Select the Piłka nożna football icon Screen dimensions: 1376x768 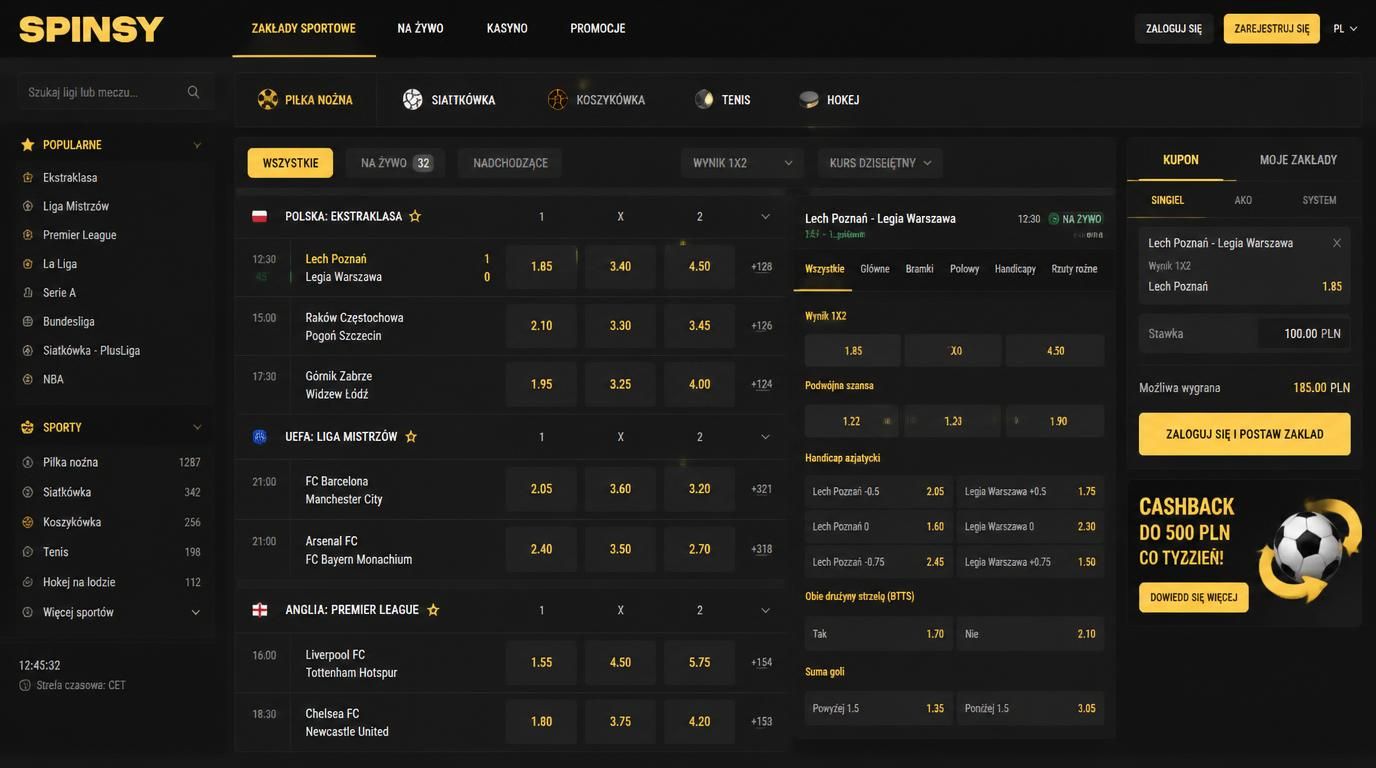(268, 99)
